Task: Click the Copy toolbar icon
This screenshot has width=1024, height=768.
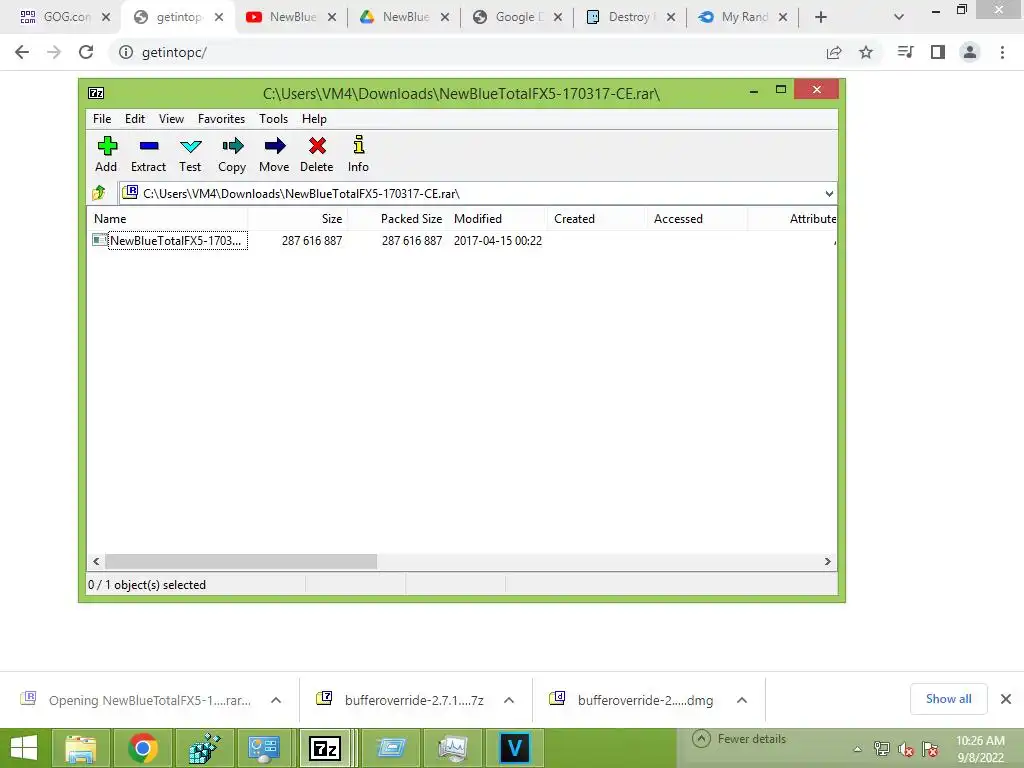Action: pyautogui.click(x=232, y=154)
